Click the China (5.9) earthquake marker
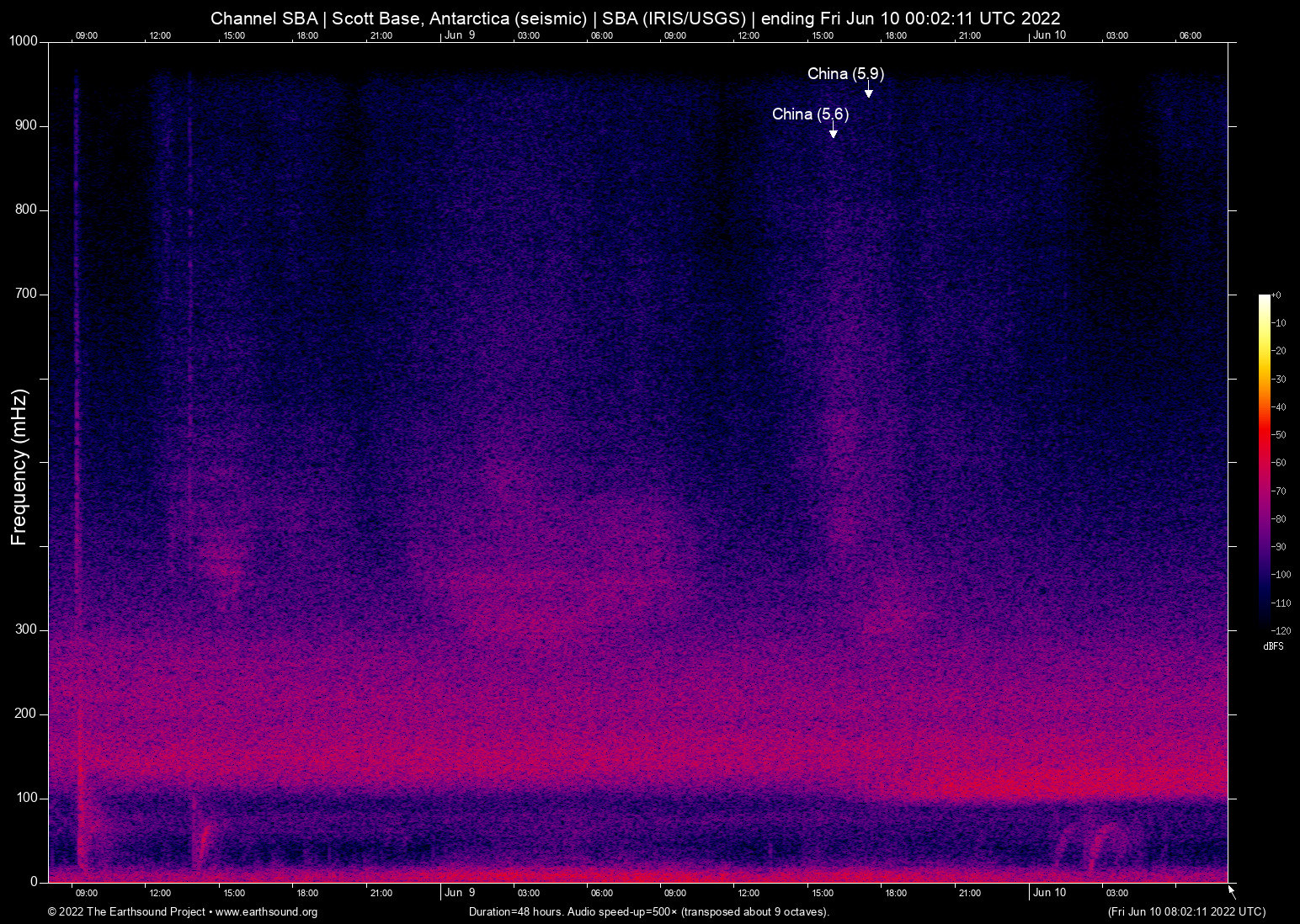 point(845,74)
